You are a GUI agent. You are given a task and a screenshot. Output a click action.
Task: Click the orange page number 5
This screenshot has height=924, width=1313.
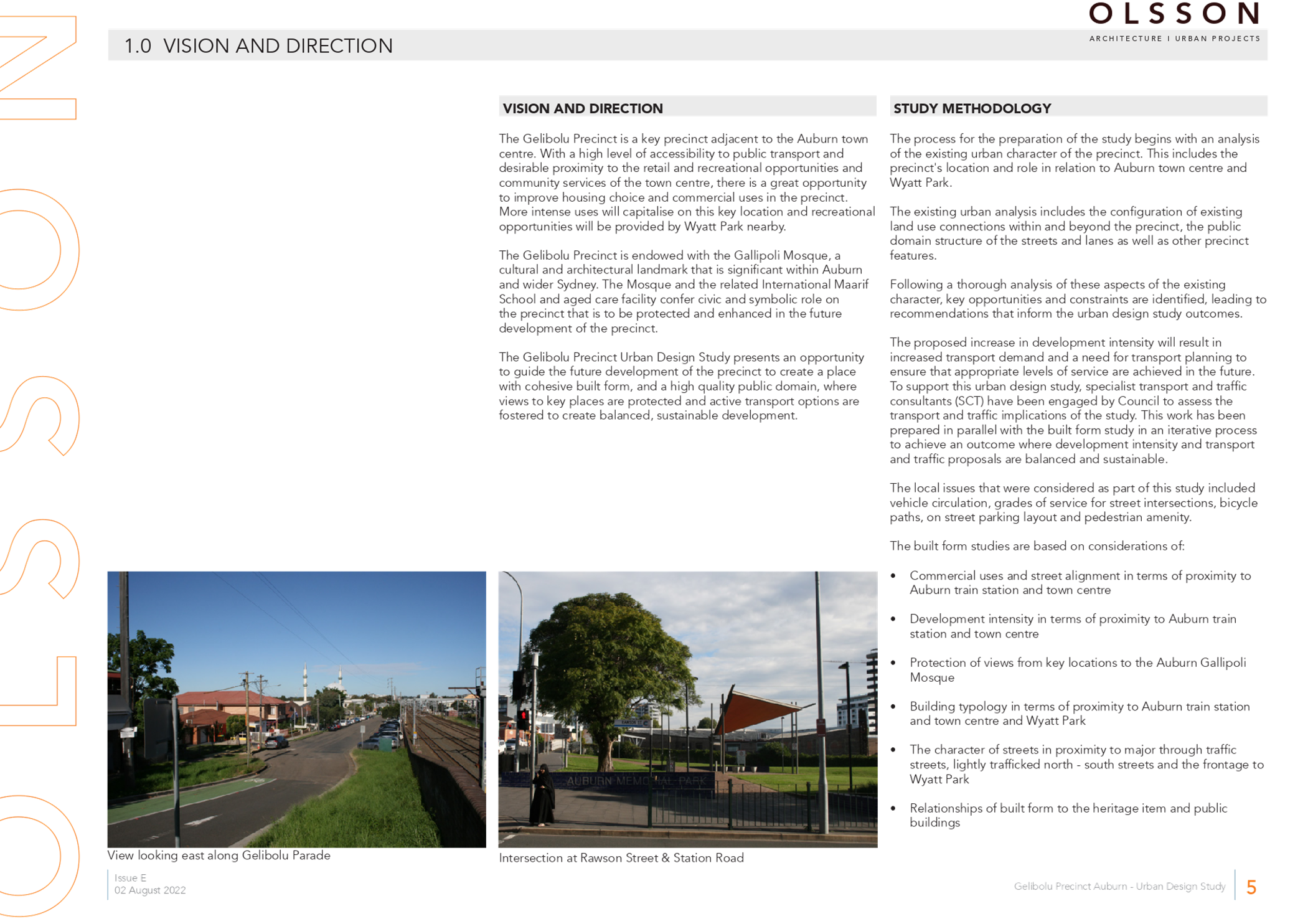pyautogui.click(x=1251, y=887)
